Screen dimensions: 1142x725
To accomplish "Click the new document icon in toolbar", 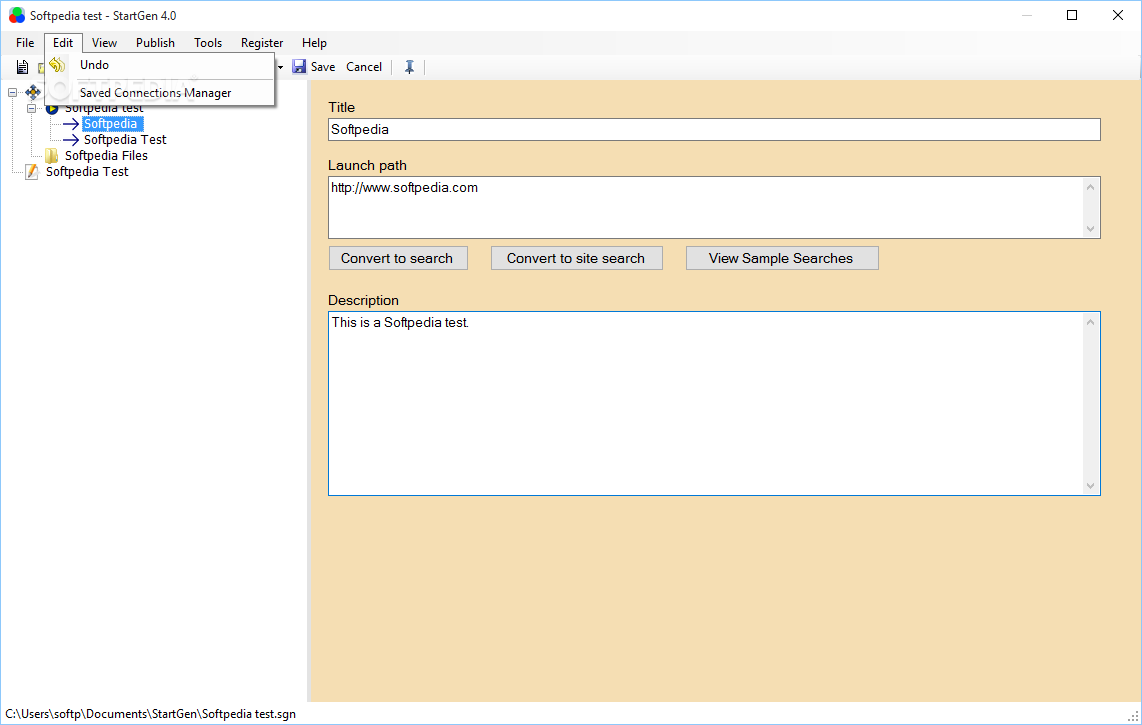I will coord(23,67).
